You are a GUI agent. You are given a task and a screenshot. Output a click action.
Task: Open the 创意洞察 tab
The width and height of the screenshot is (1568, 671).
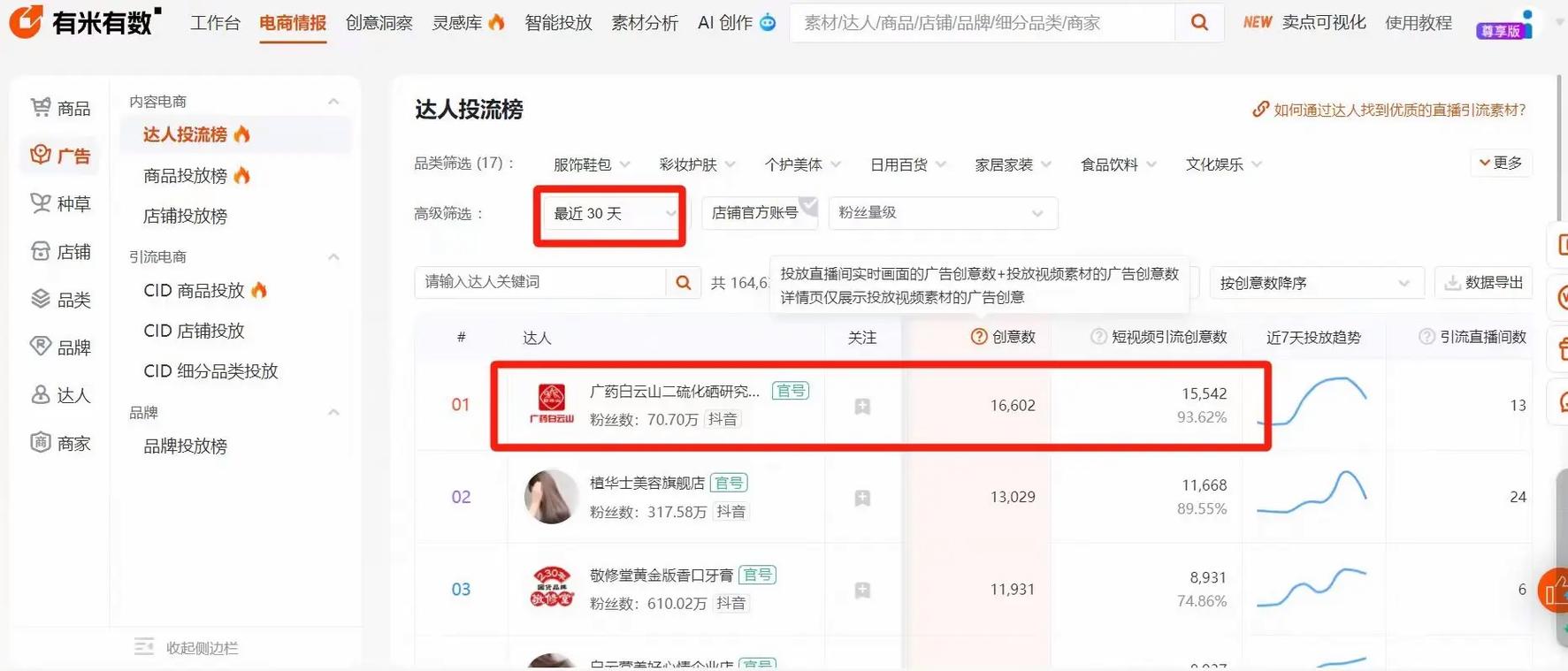(x=379, y=23)
